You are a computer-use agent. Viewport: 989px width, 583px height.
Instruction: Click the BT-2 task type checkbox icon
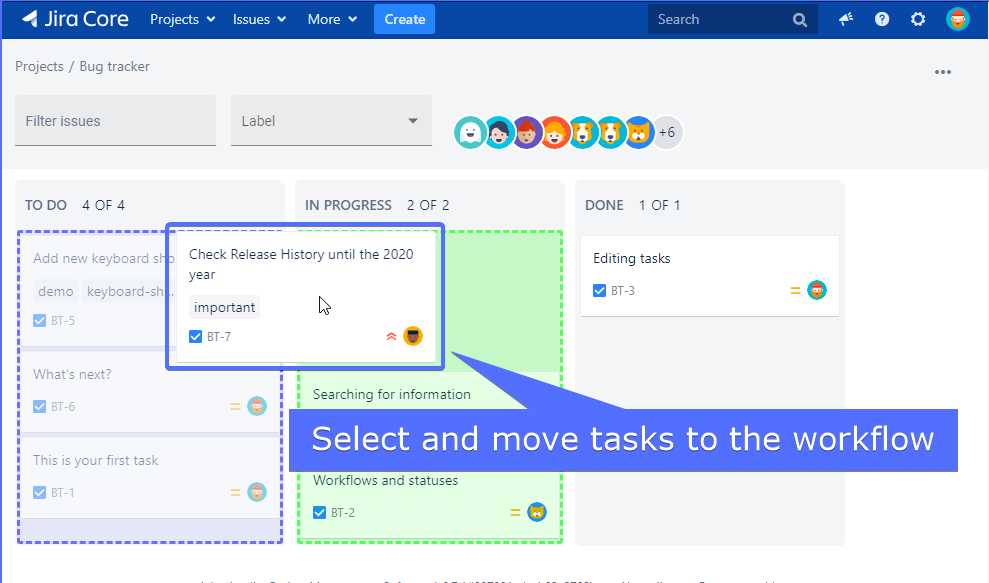pyautogui.click(x=320, y=512)
